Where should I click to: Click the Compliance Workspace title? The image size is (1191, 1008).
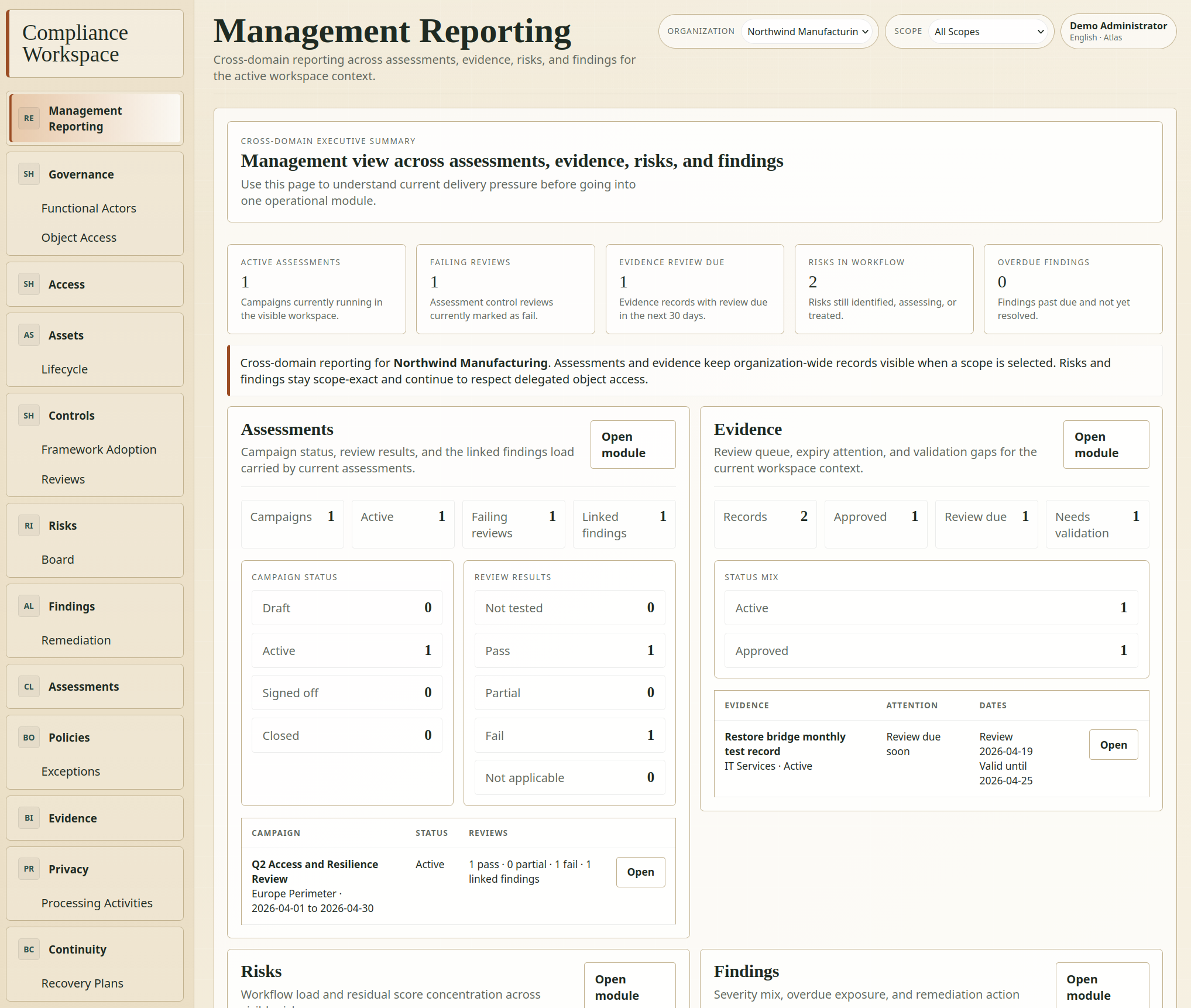[75, 43]
